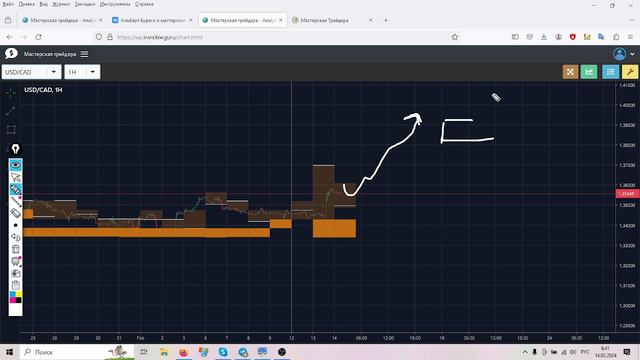
Task: Toggle the eye visibility tool in drawing panel
Action: coord(16,165)
